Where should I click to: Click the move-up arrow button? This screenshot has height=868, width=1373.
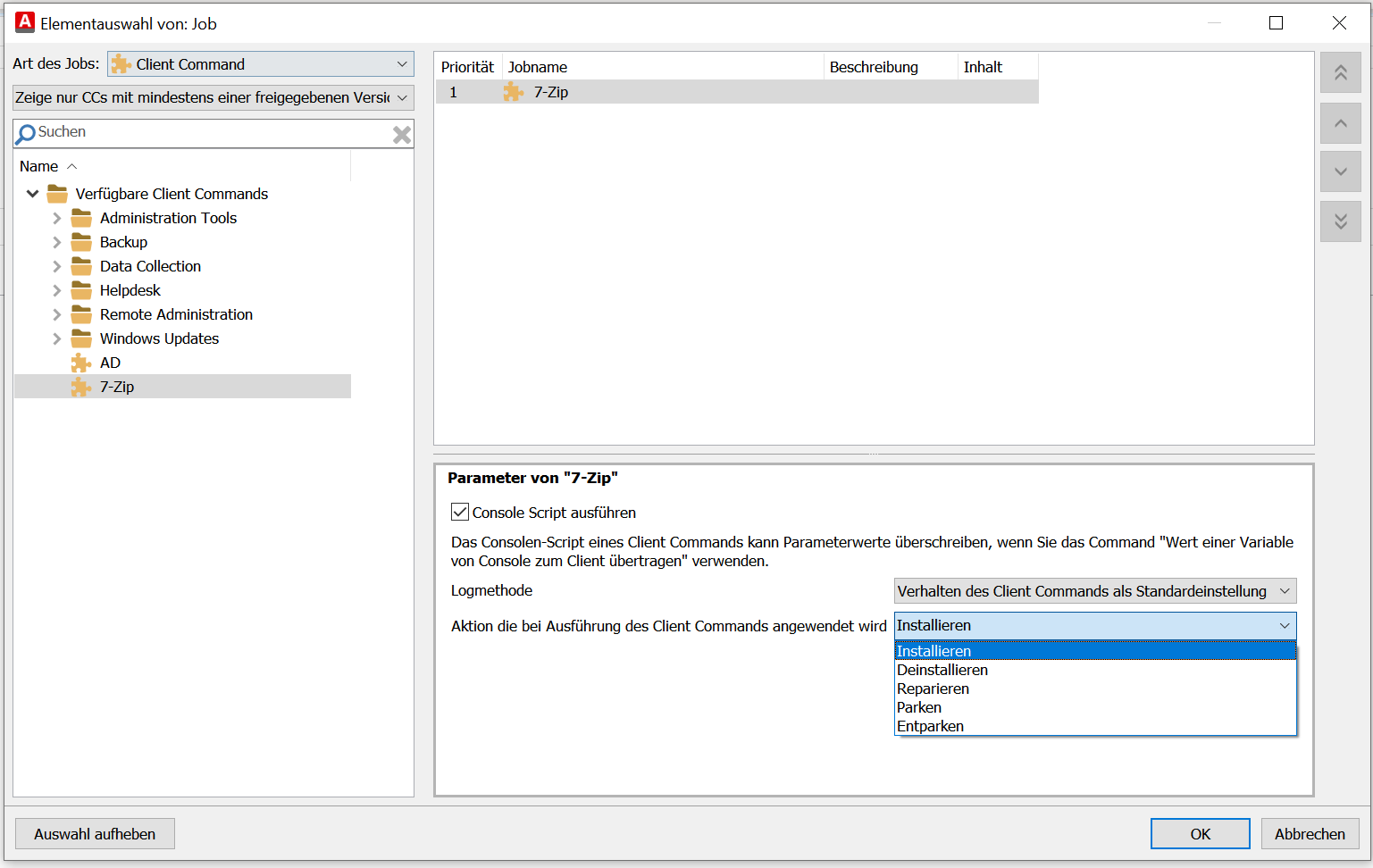(x=1340, y=123)
